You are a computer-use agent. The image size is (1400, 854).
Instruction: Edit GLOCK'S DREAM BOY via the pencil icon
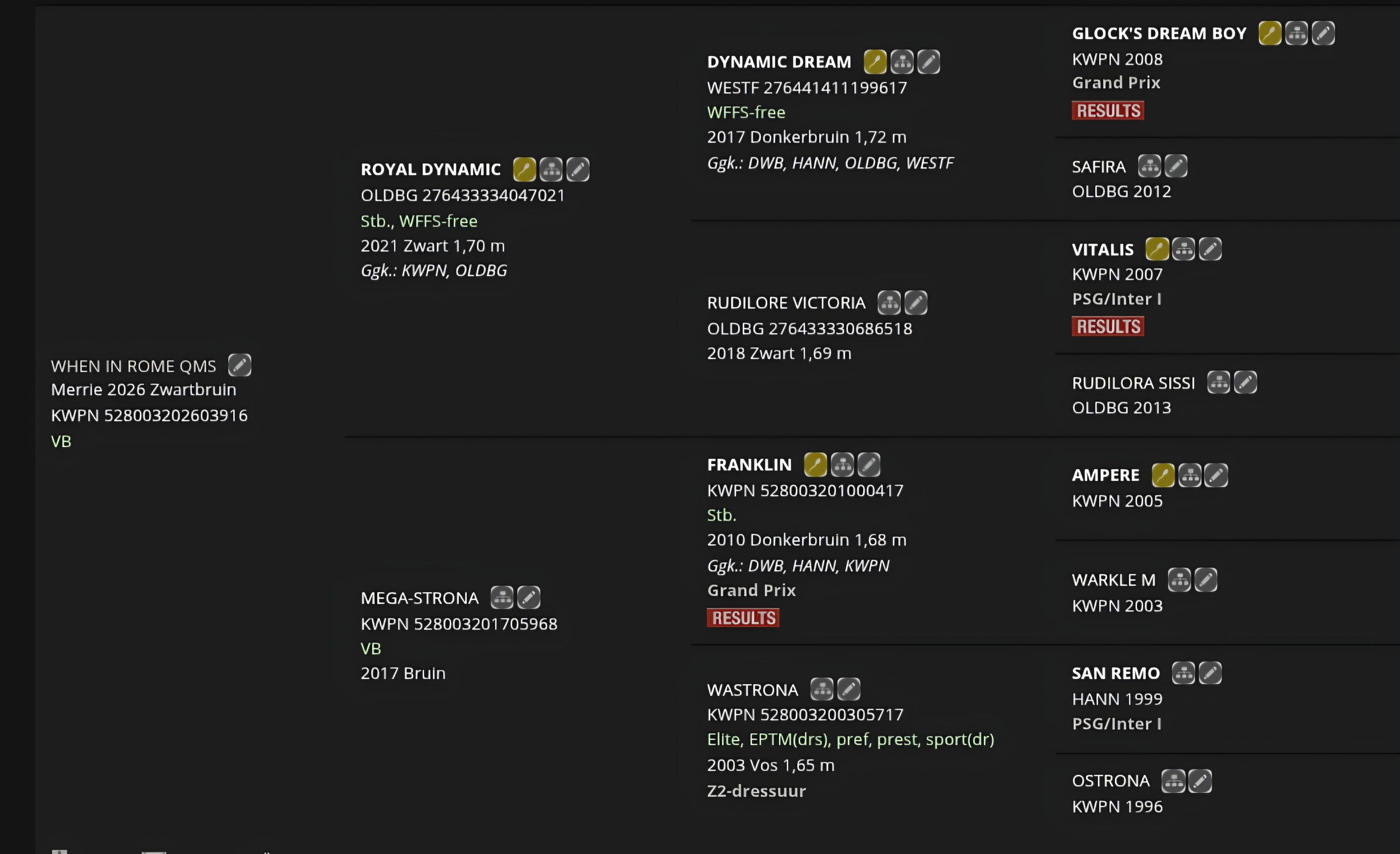click(1323, 33)
